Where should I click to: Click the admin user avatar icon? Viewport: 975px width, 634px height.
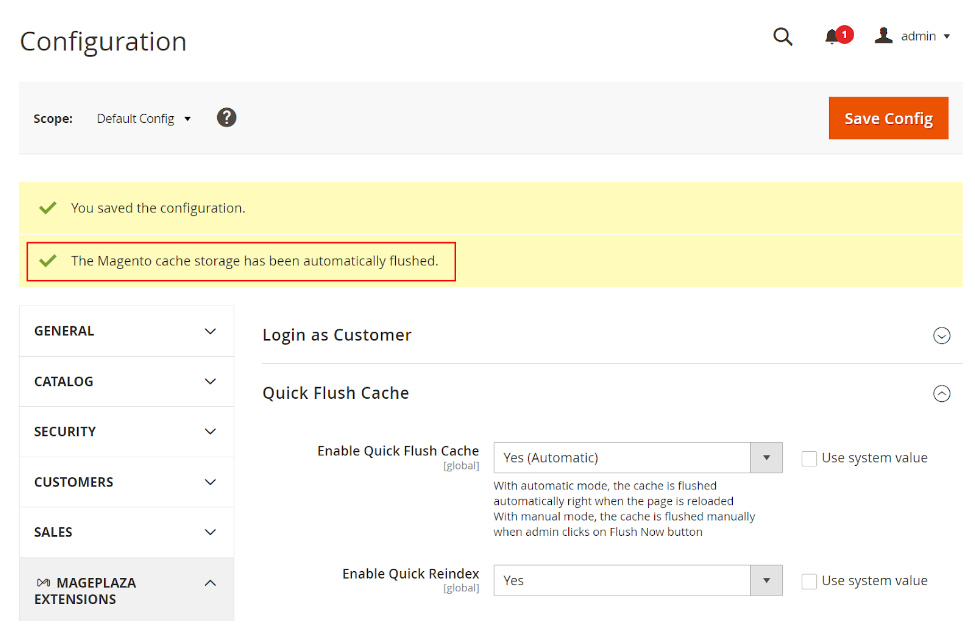coord(883,36)
